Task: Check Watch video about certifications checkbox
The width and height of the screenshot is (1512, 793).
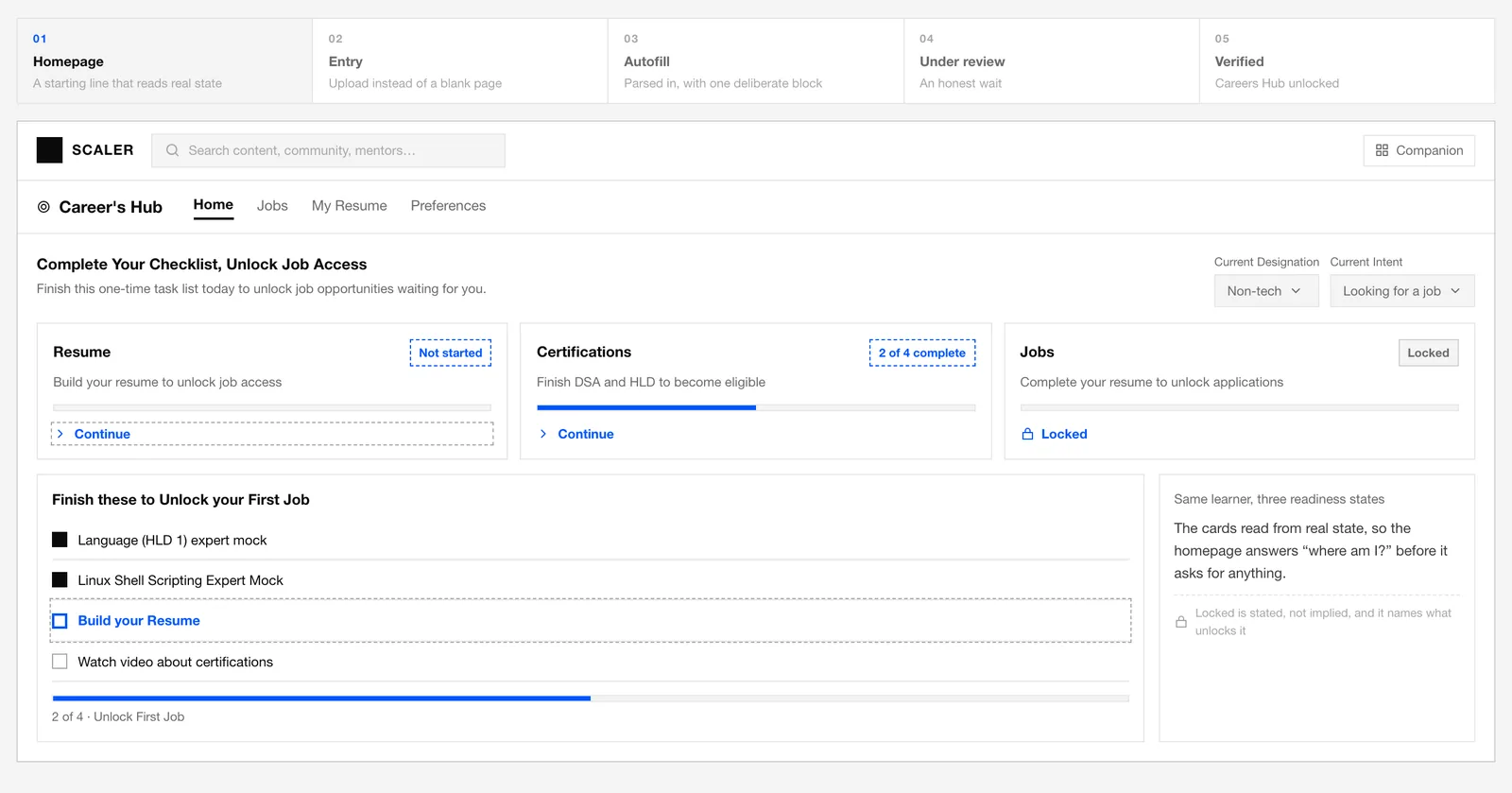Action: 60,662
